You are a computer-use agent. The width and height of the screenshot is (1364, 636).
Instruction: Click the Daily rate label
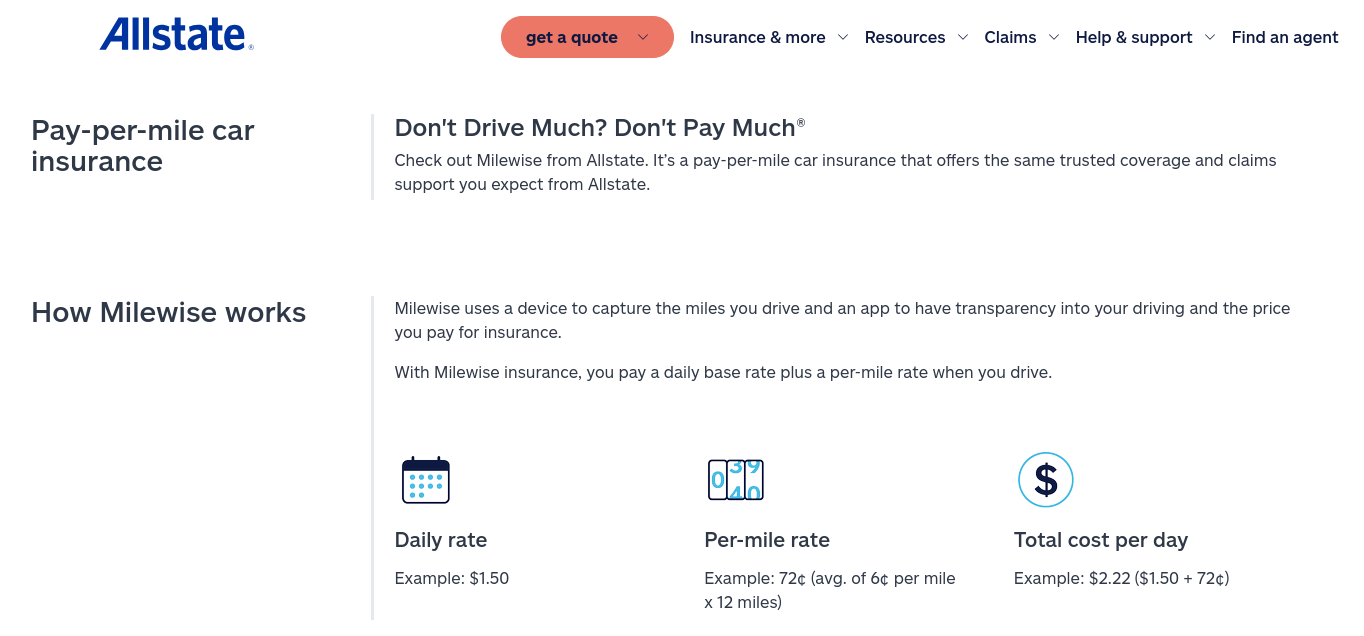point(441,540)
